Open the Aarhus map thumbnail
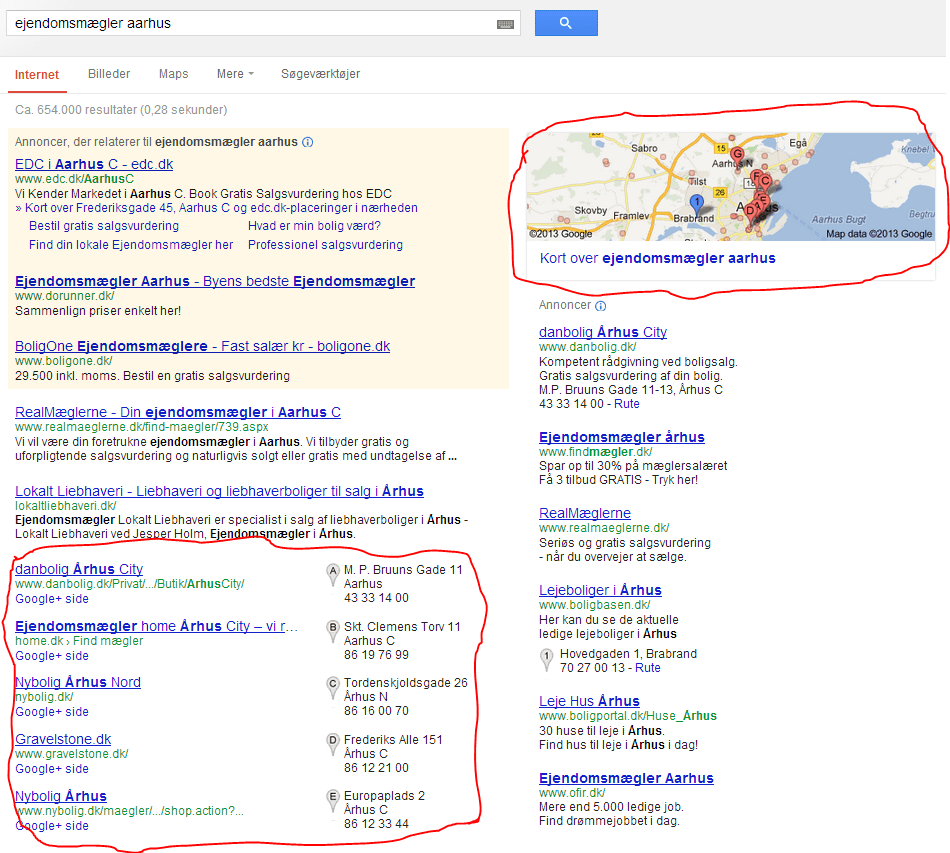Image resolution: width=950 pixels, height=853 pixels. 731,187
